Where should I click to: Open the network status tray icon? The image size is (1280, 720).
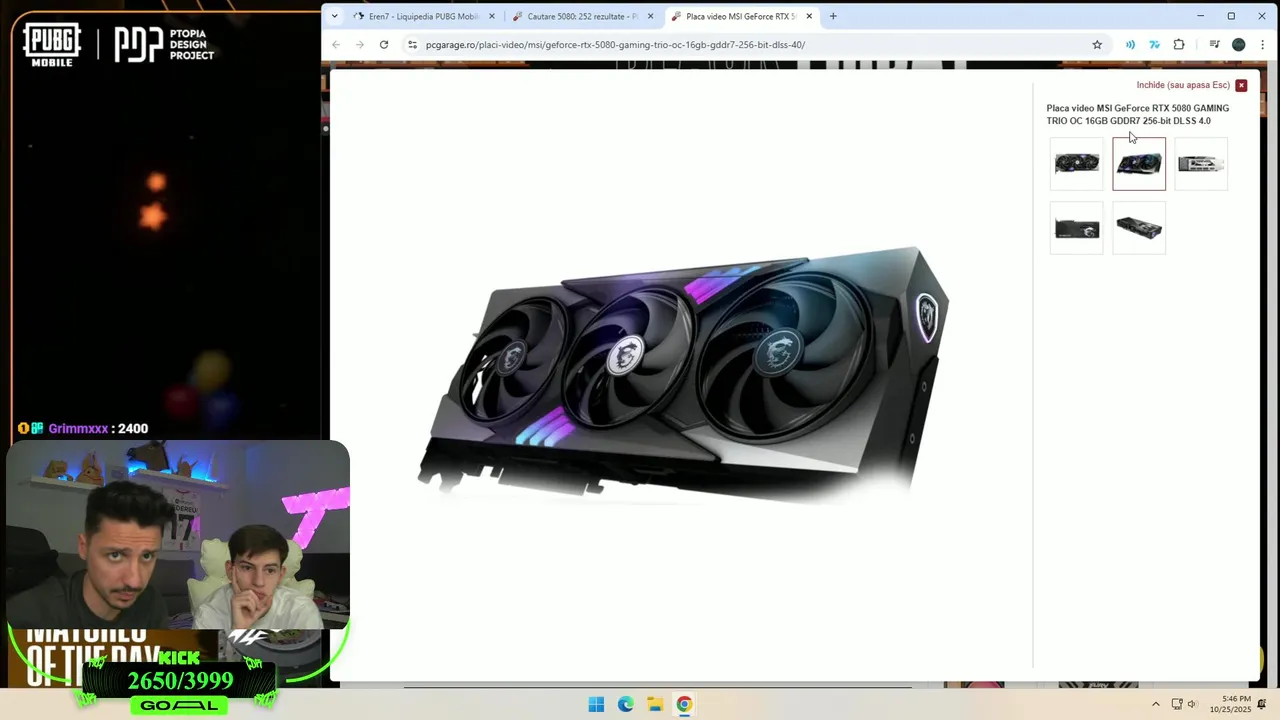coord(1177,704)
